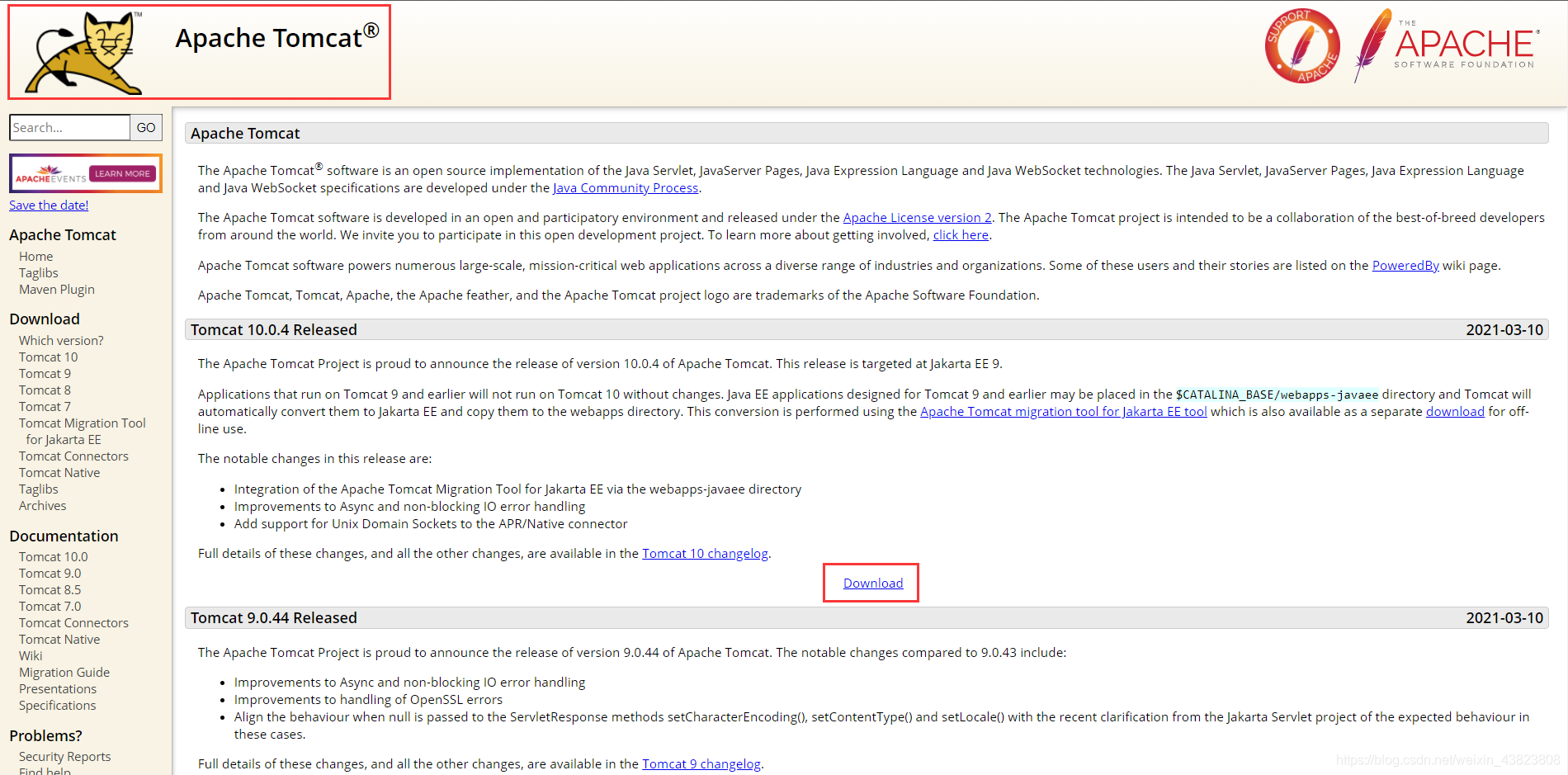The image size is (1568, 775).
Task: Click the ApacheEvents Learn More banner
Action: [x=86, y=173]
